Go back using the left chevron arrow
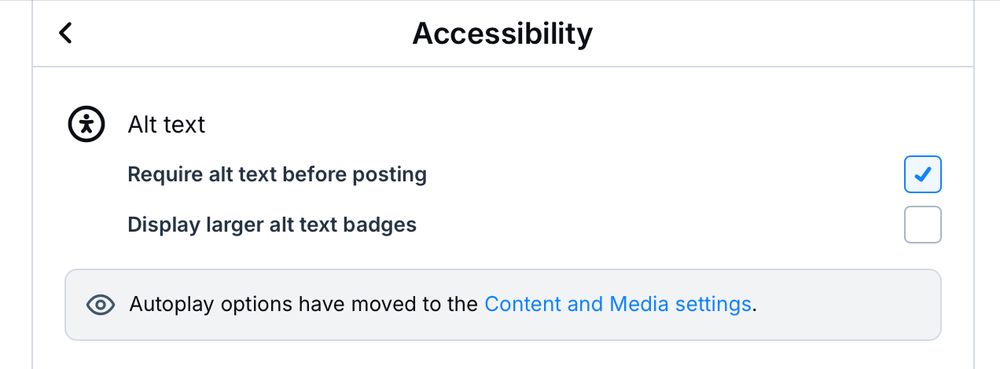 pyautogui.click(x=65, y=33)
